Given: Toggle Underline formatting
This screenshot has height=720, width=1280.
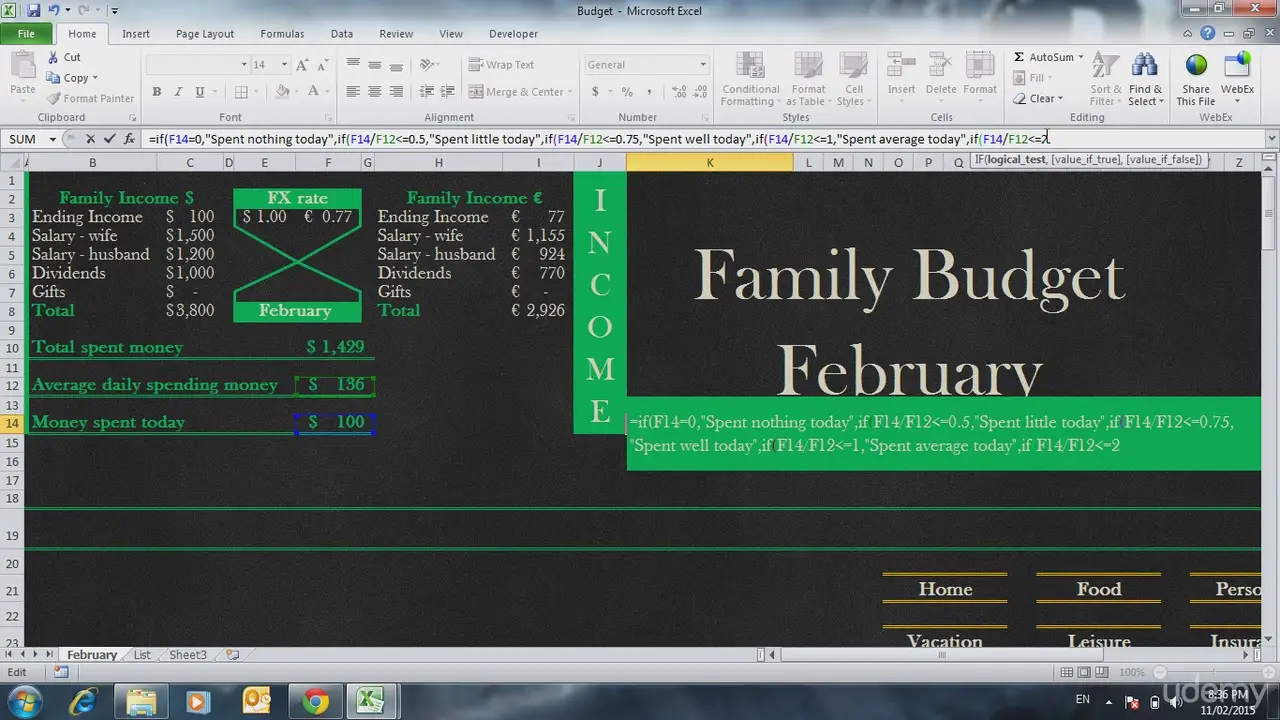Looking at the screenshot, I should 200,92.
